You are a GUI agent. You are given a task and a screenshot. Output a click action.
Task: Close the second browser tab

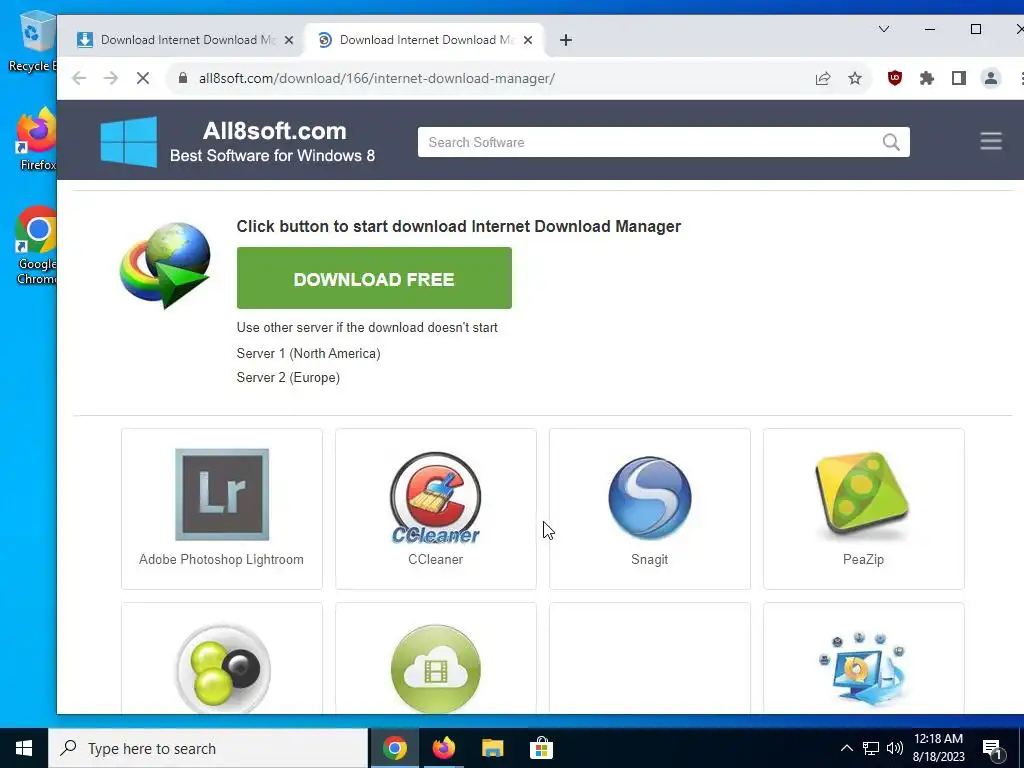pos(528,40)
